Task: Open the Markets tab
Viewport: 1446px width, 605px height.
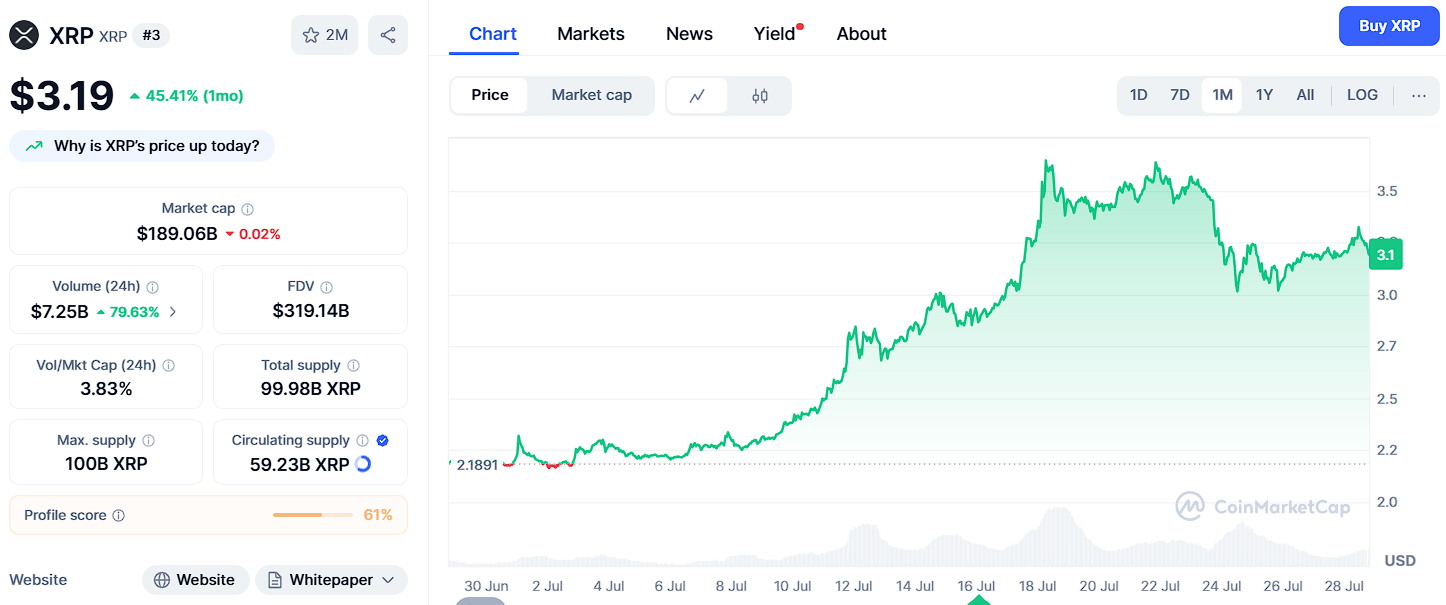Action: pyautogui.click(x=591, y=34)
